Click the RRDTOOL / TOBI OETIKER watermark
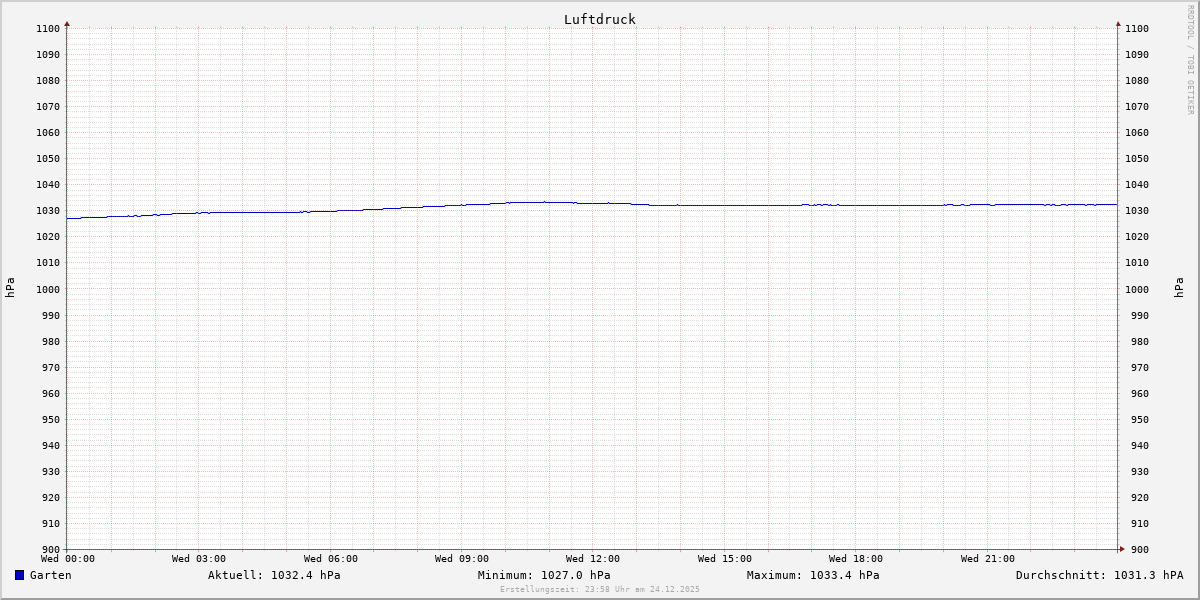Image resolution: width=1200 pixels, height=600 pixels. tap(1190, 59)
